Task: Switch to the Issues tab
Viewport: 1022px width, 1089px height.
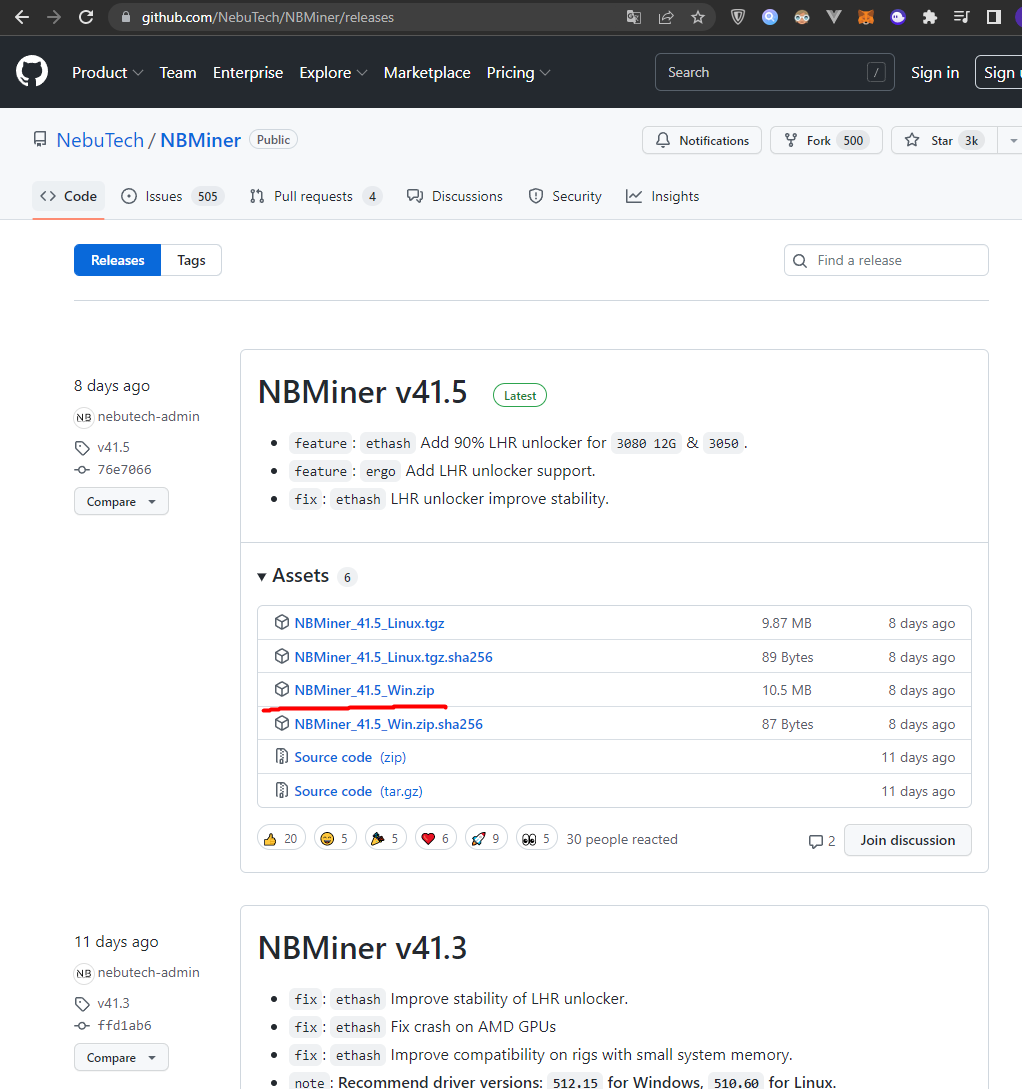Action: tap(172, 196)
